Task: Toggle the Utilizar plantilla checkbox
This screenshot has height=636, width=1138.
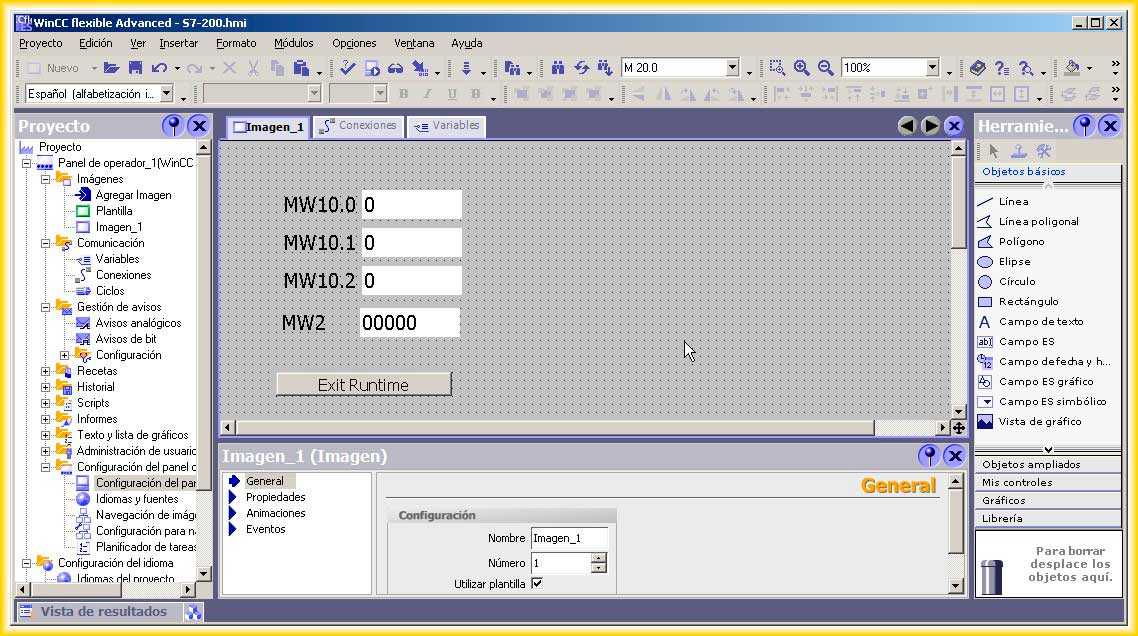Action: coord(537,583)
